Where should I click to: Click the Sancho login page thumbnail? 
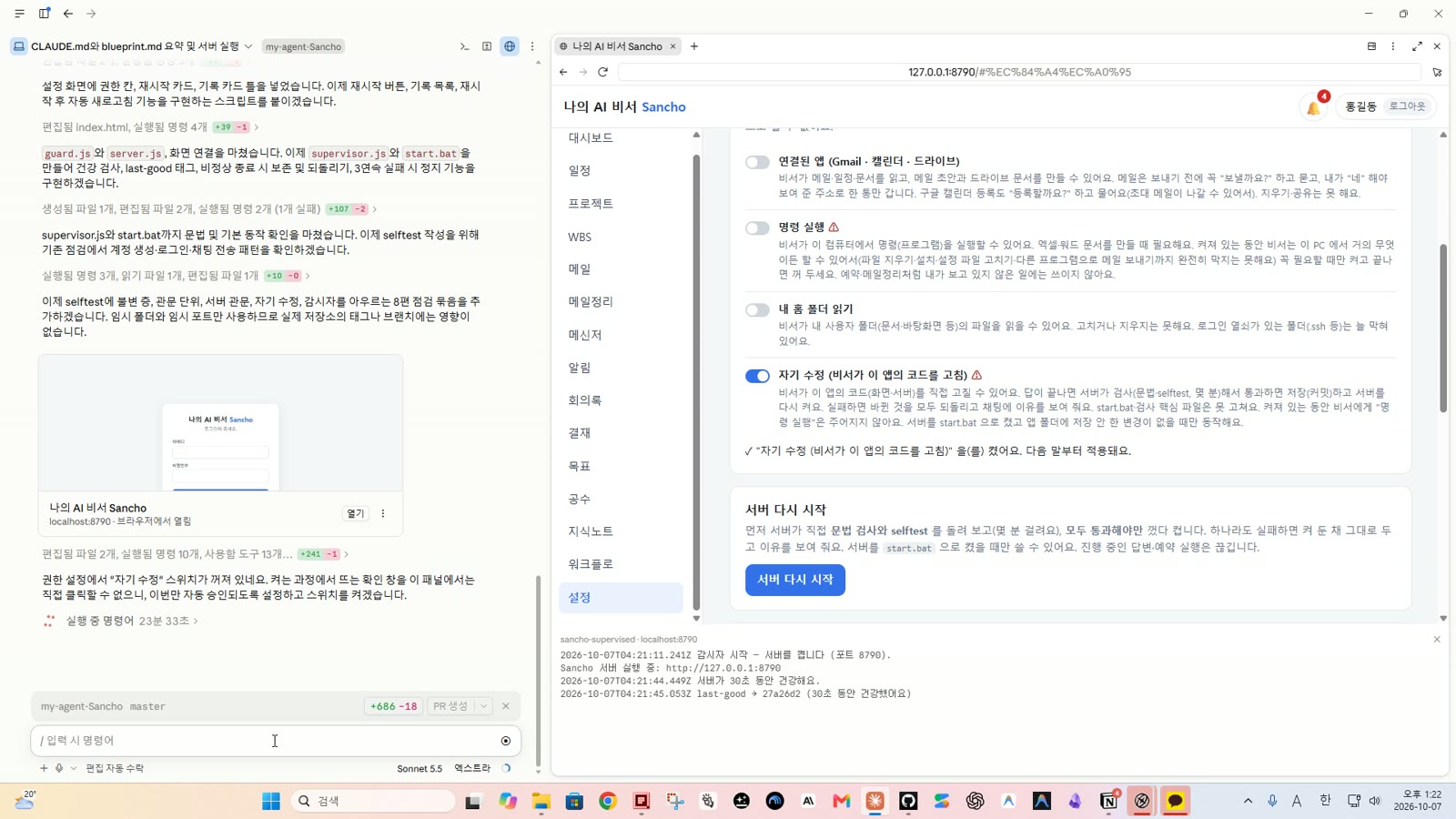[x=220, y=423]
